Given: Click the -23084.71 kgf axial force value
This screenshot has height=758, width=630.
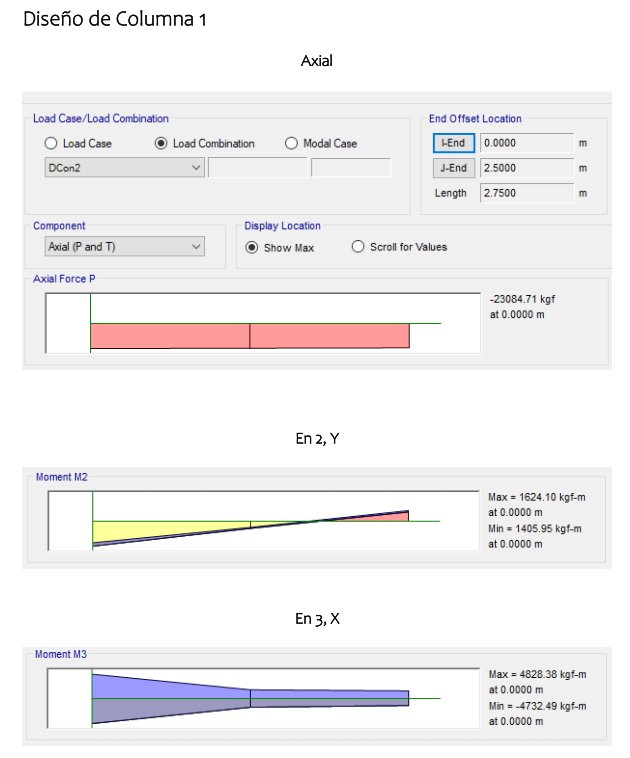Looking at the screenshot, I should (528, 299).
